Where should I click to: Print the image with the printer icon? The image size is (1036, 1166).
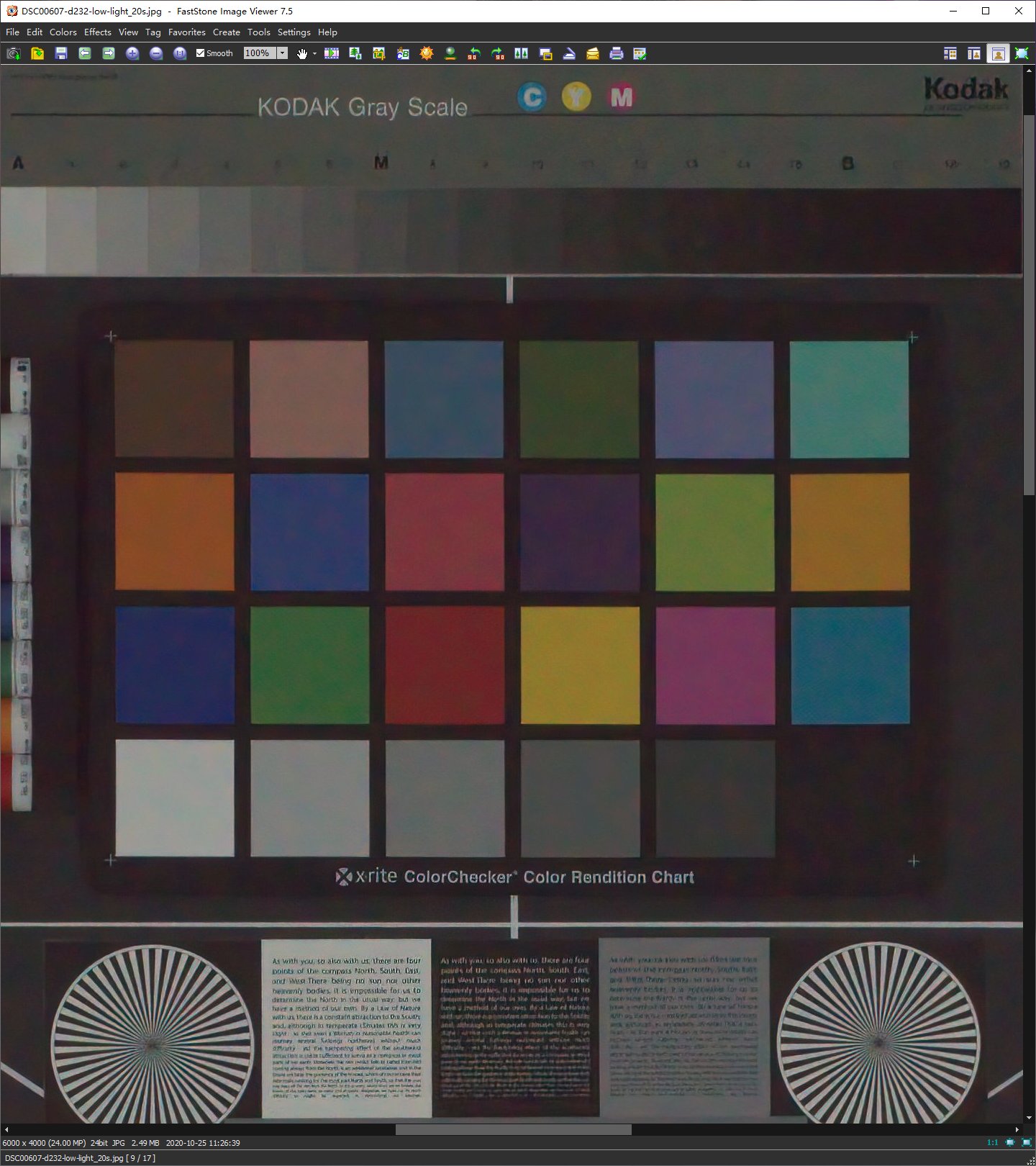617,53
